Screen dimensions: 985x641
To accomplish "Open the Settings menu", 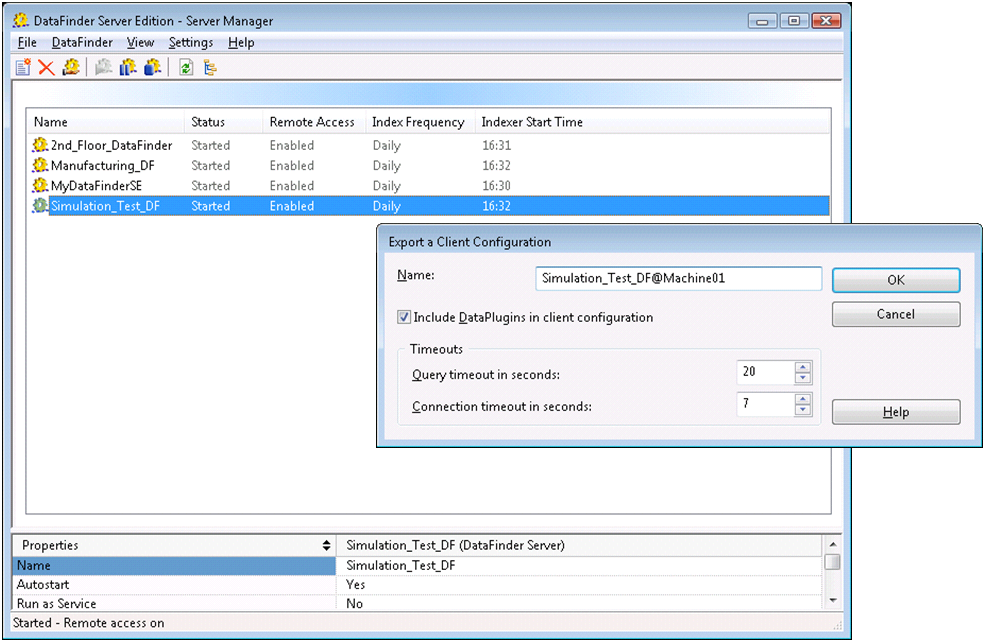I will [190, 42].
